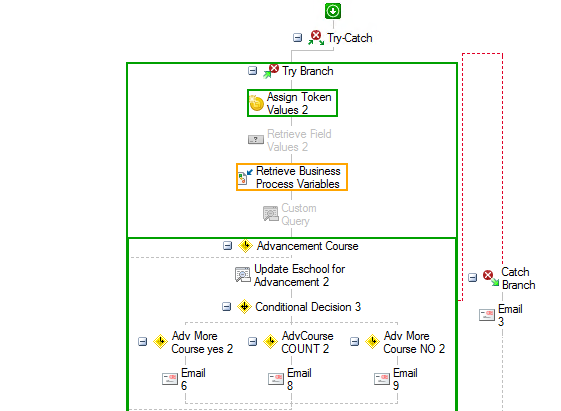Select the AdvCourse COUNT 2 branch label
The width and height of the screenshot is (561, 411).
(307, 342)
